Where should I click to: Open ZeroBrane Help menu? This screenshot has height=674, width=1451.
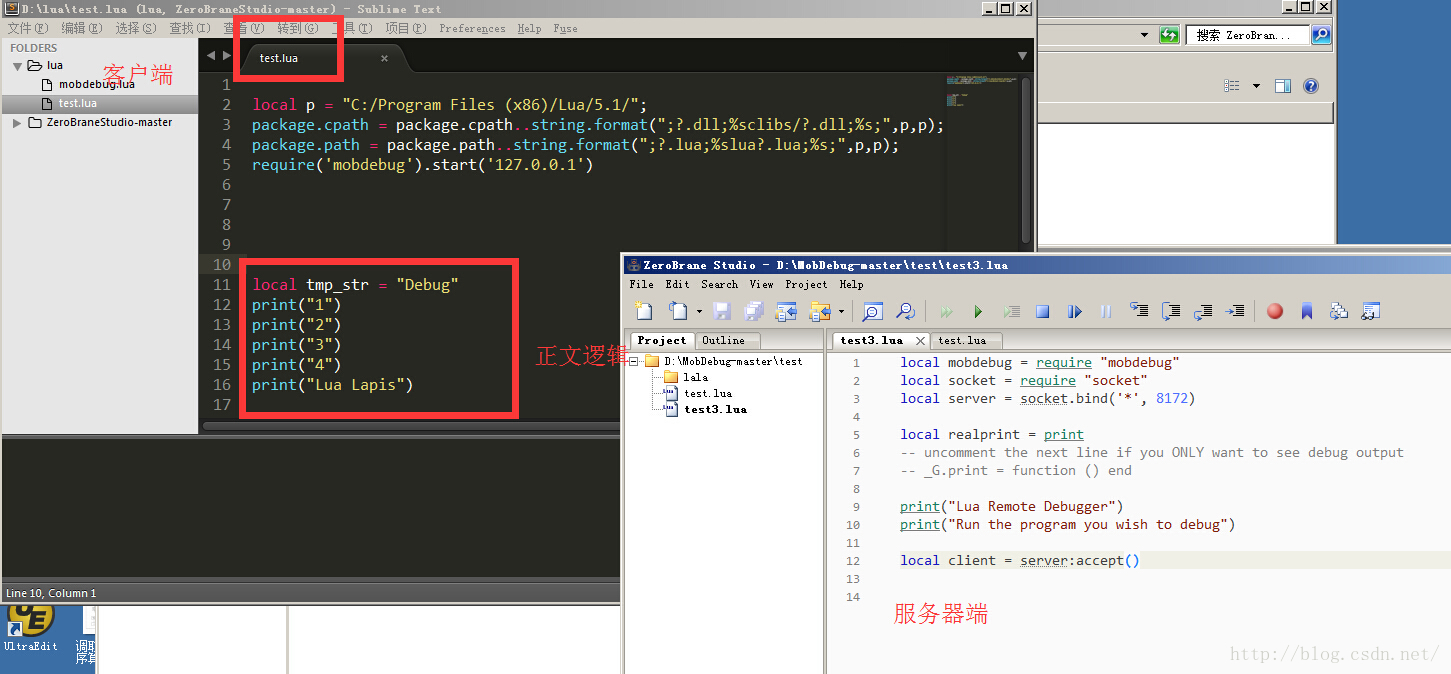851,285
